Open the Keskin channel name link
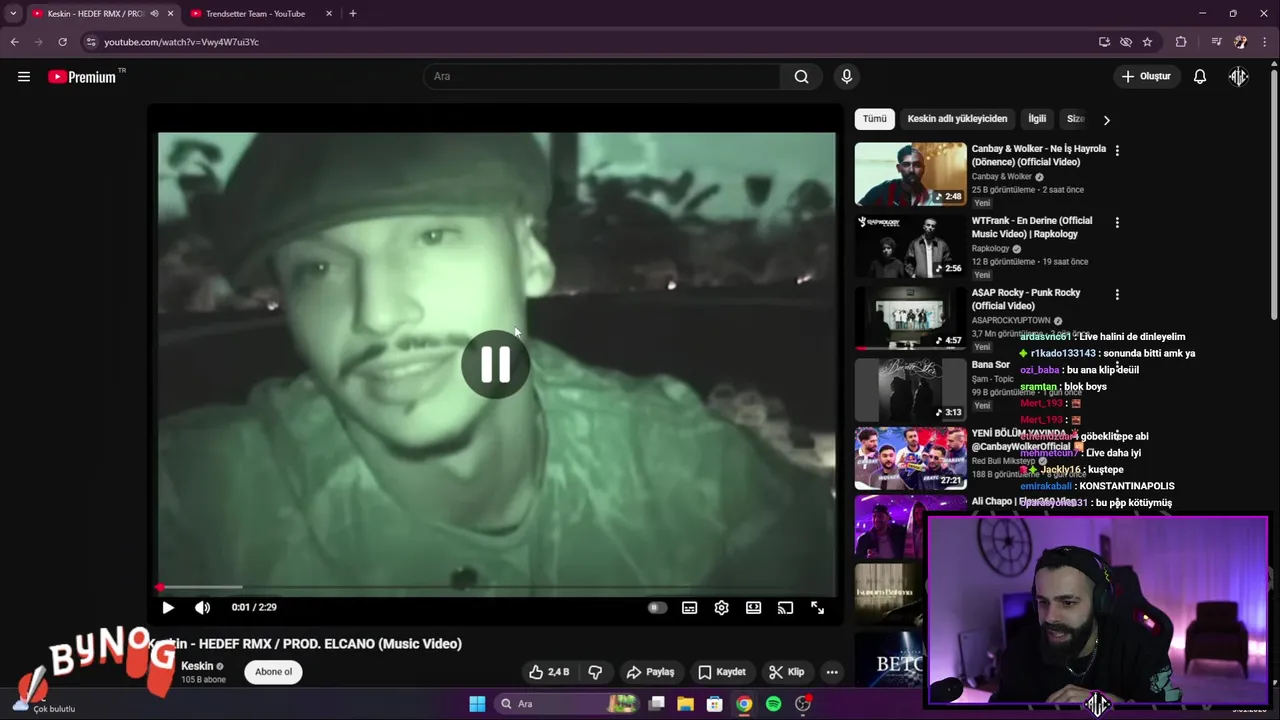Screen dimensions: 1280x720 [x=197, y=666]
